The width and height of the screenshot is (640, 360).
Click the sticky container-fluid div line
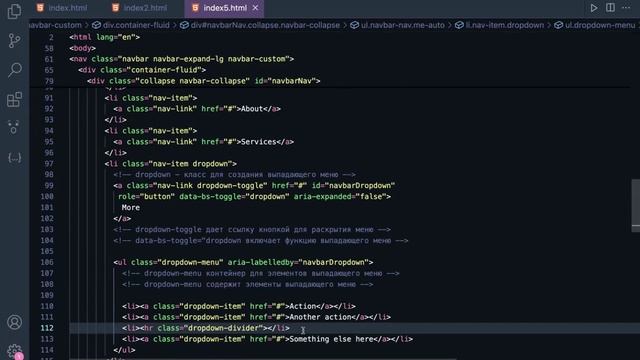click(x=142, y=70)
